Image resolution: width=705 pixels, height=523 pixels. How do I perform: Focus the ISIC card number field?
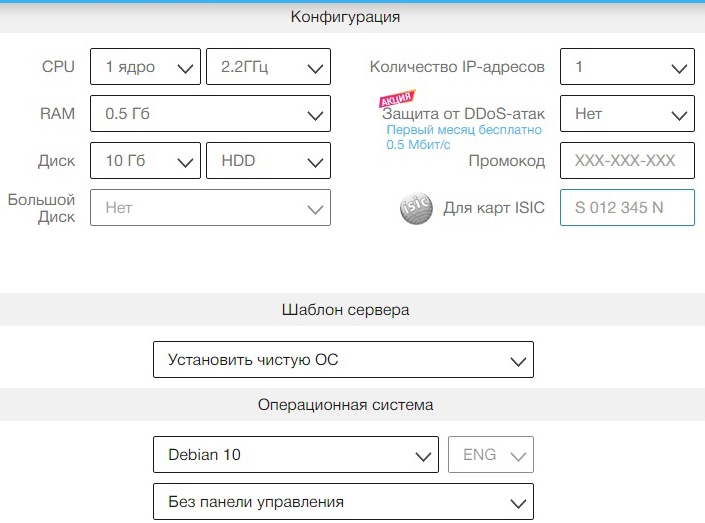(x=627, y=208)
